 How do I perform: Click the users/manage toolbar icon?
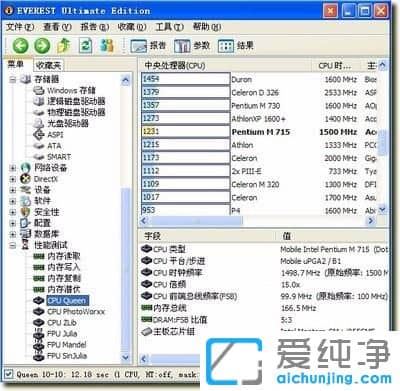107,46
